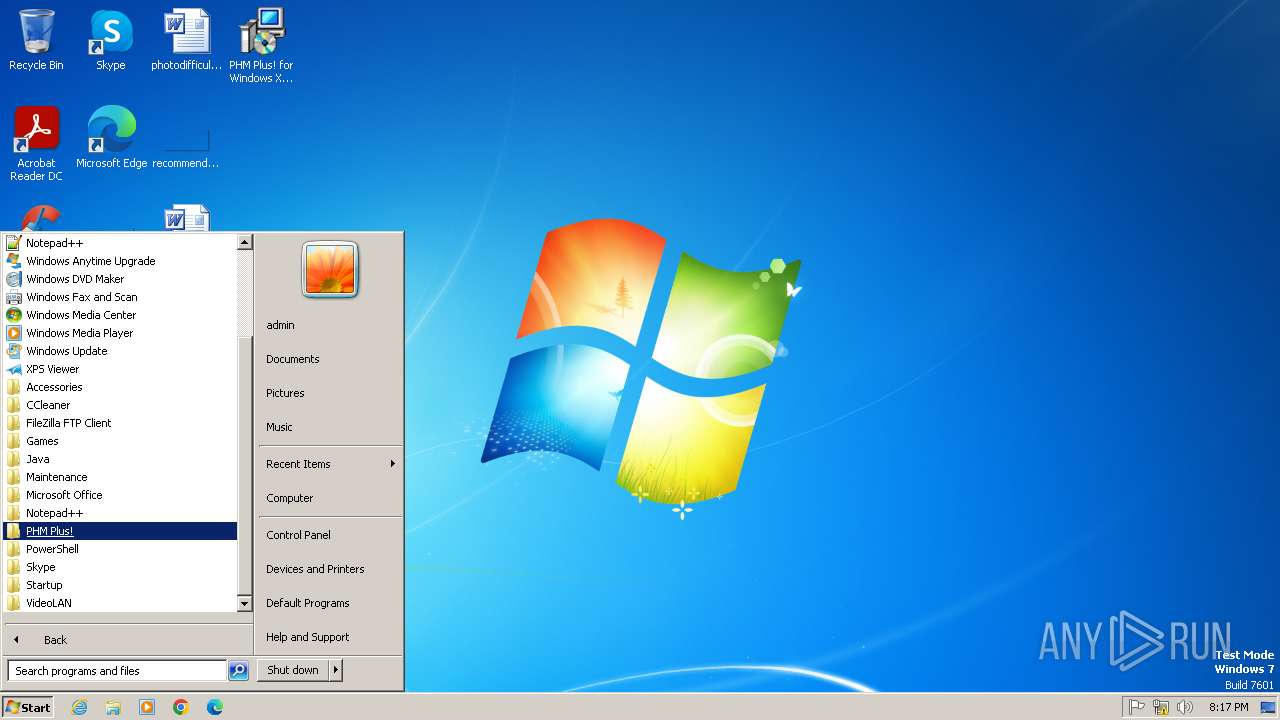Expand the Notepad++ program folder
Screen dimensions: 1280x720
tap(120, 513)
